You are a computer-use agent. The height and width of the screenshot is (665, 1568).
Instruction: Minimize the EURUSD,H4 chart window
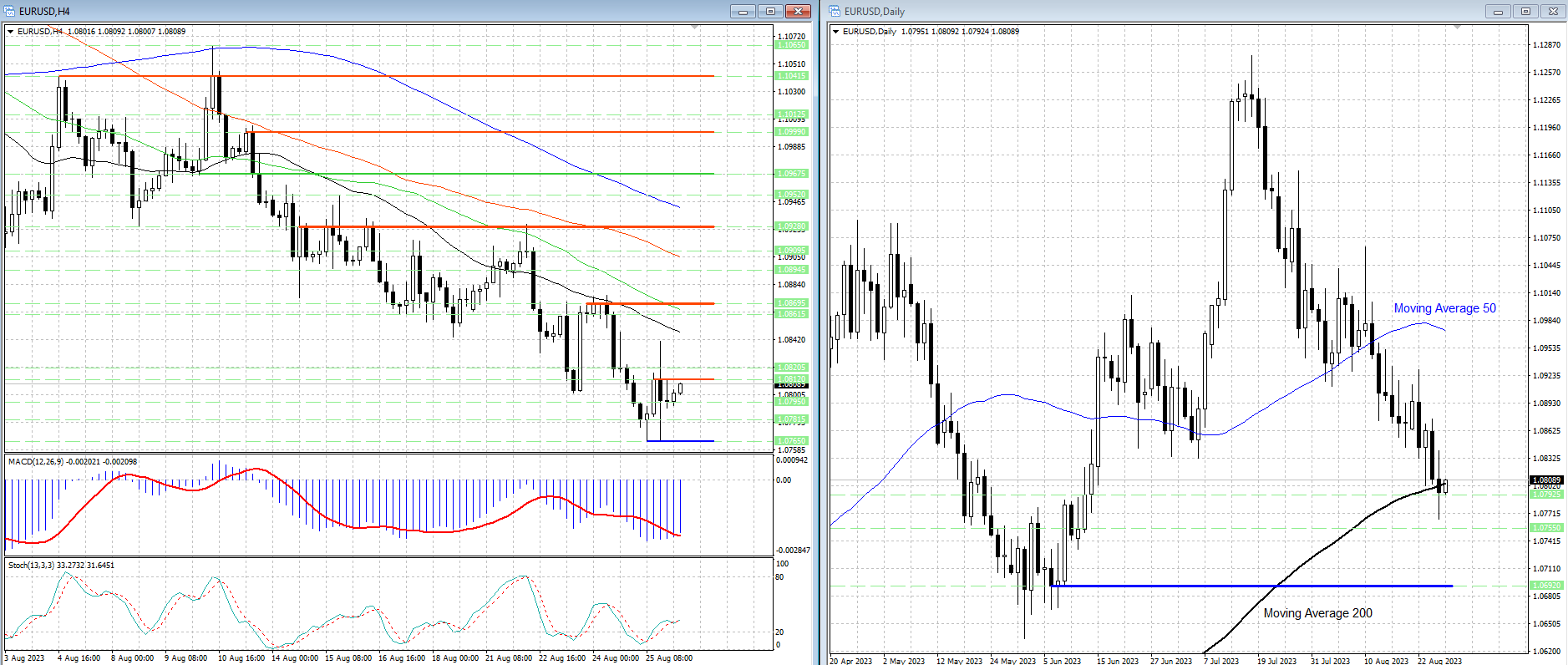tap(743, 11)
